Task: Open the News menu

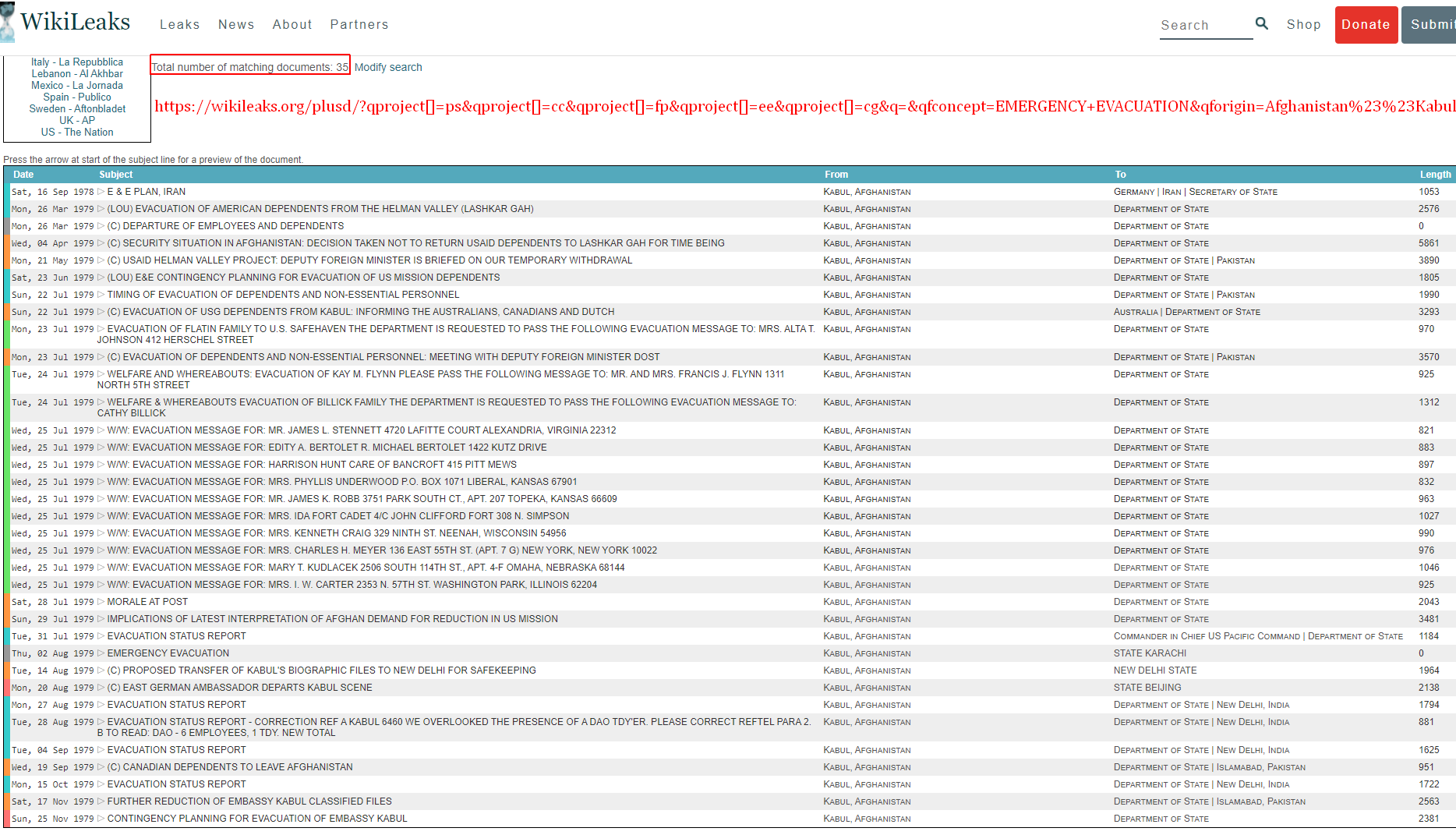Action: click(236, 24)
